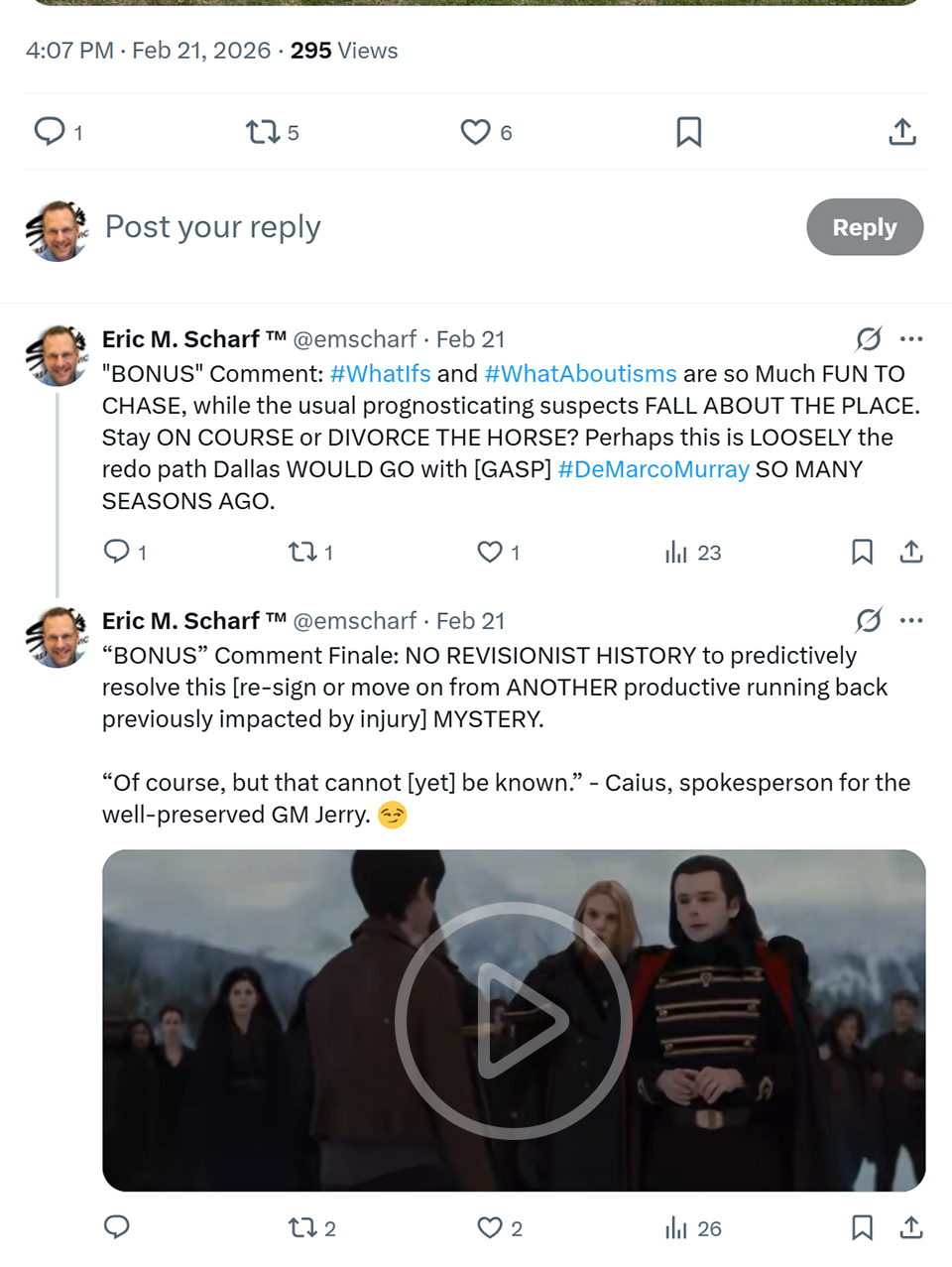Follow the #DeMarcoMurray hashtag link
952x1267 pixels.
click(654, 469)
